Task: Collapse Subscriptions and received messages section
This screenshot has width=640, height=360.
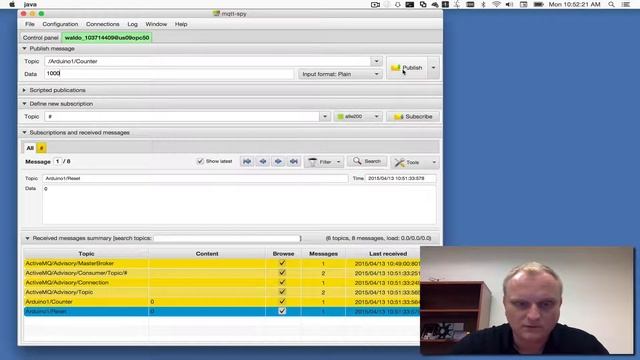Action: click(x=24, y=133)
